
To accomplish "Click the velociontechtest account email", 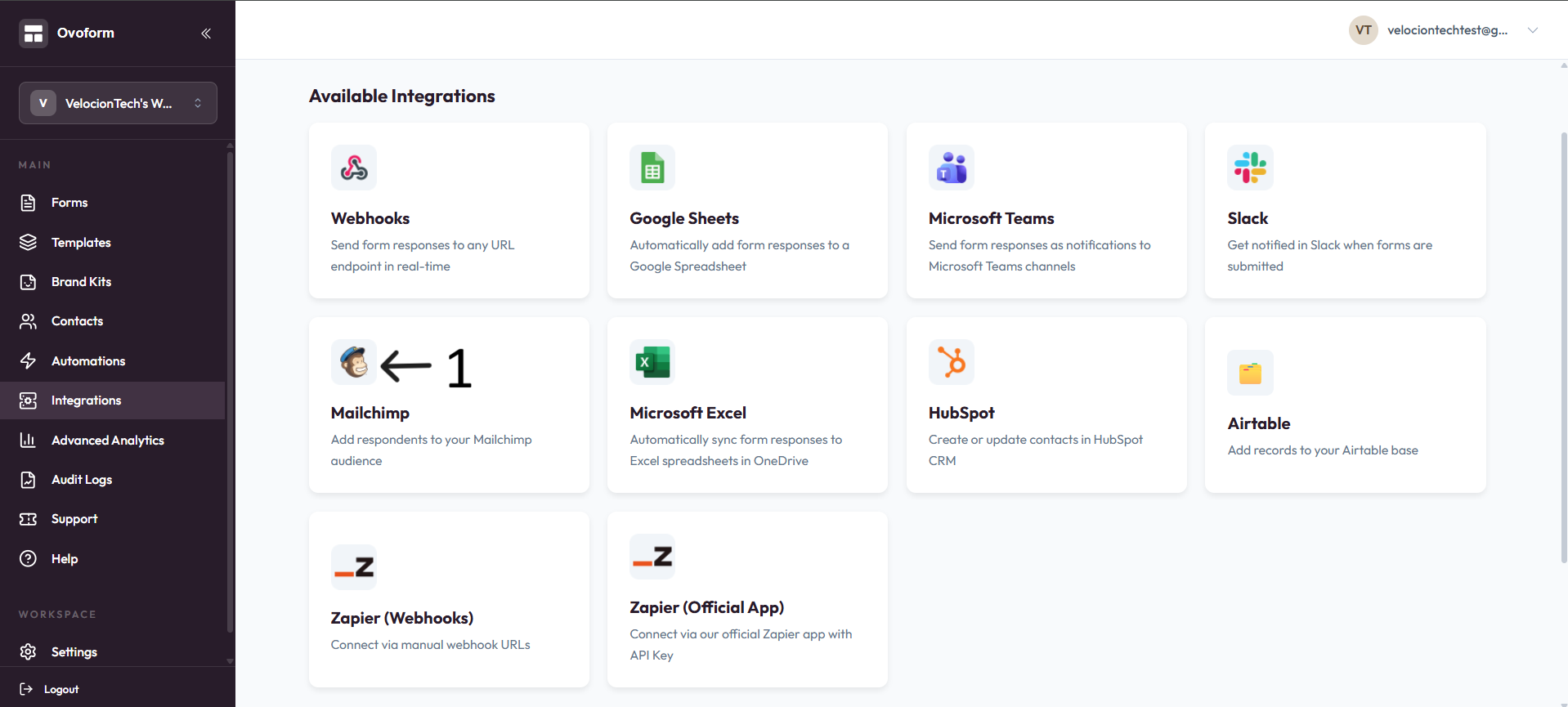I will tap(1448, 30).
